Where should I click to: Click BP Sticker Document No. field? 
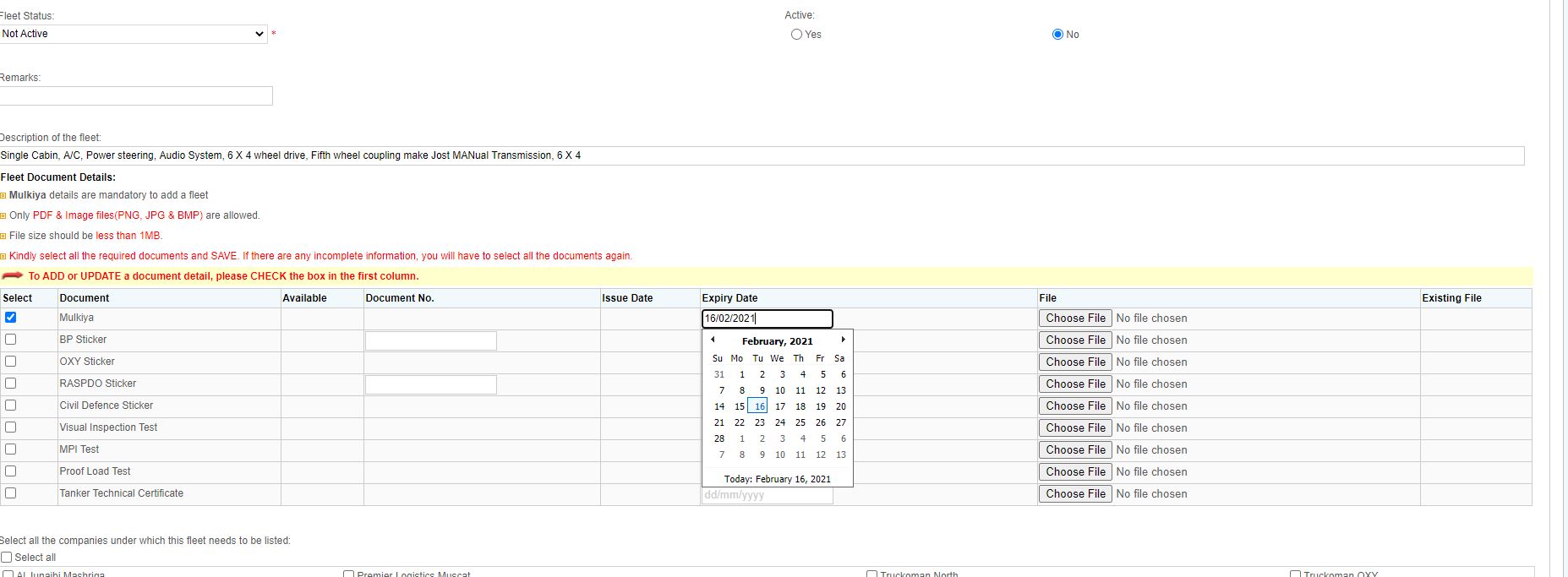pyautogui.click(x=430, y=340)
